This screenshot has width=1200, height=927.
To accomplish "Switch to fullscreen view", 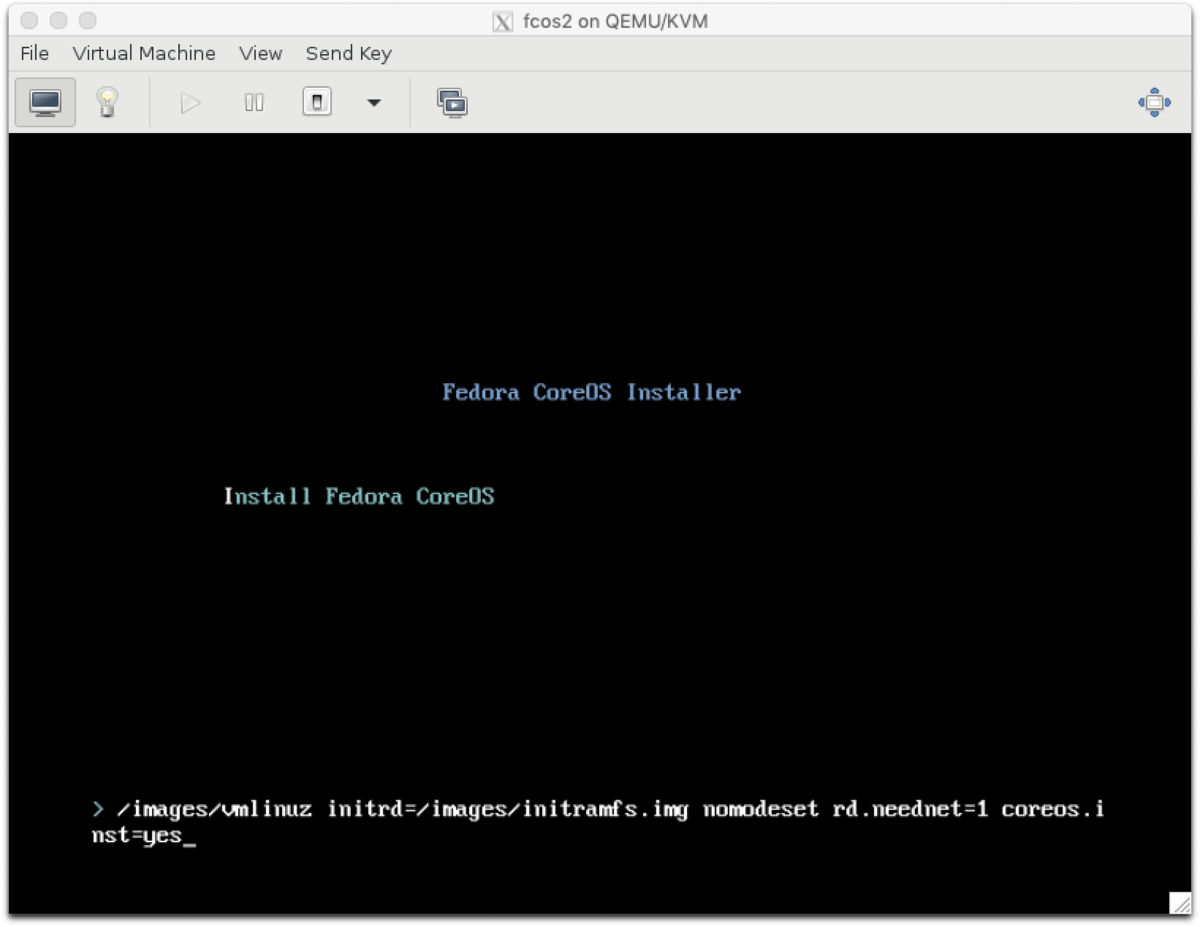I will click(x=1154, y=102).
